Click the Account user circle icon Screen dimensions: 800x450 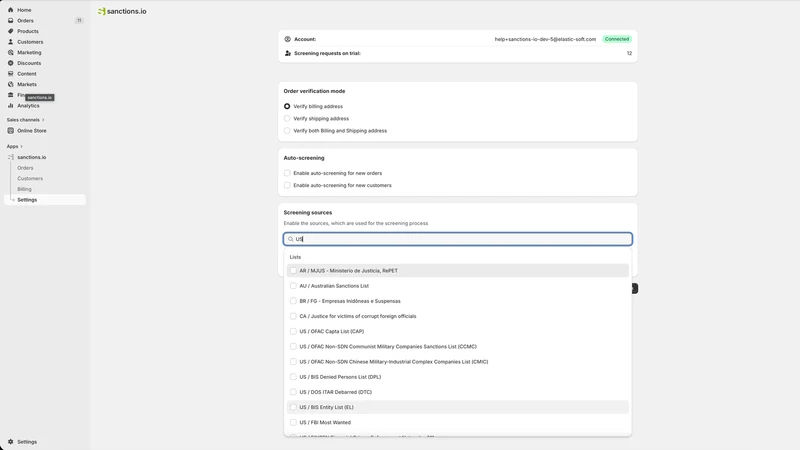coord(288,39)
